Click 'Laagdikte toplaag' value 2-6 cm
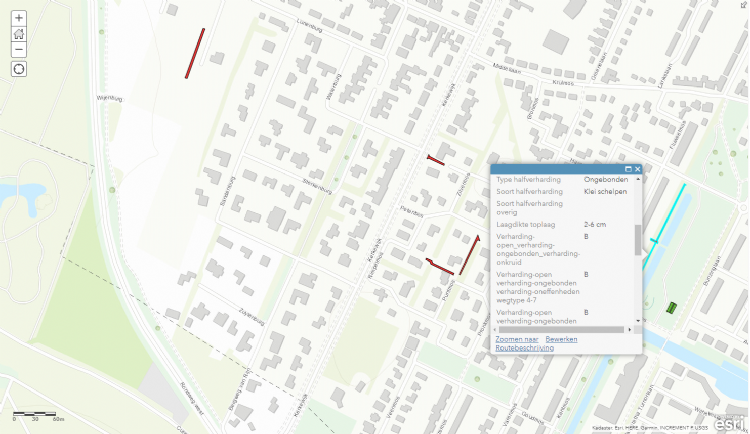Screen dimensions: 750x434 coord(597,224)
